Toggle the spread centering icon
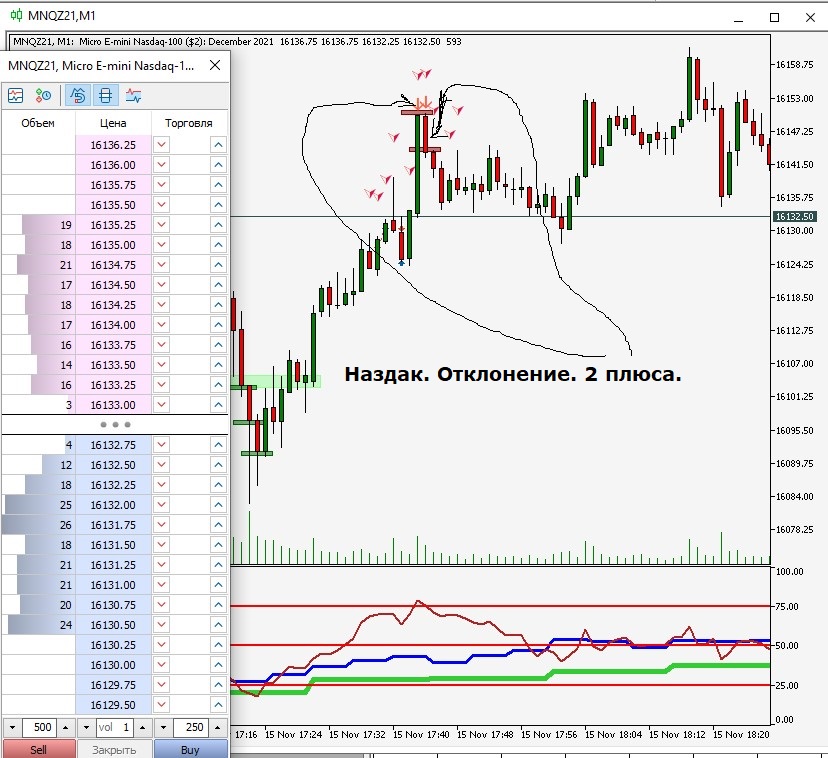This screenshot has width=828, height=758. click(78, 96)
